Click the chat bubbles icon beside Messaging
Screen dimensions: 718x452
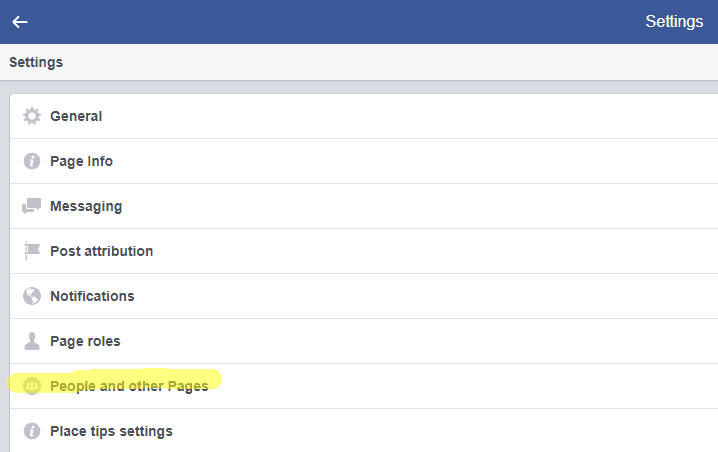point(32,206)
